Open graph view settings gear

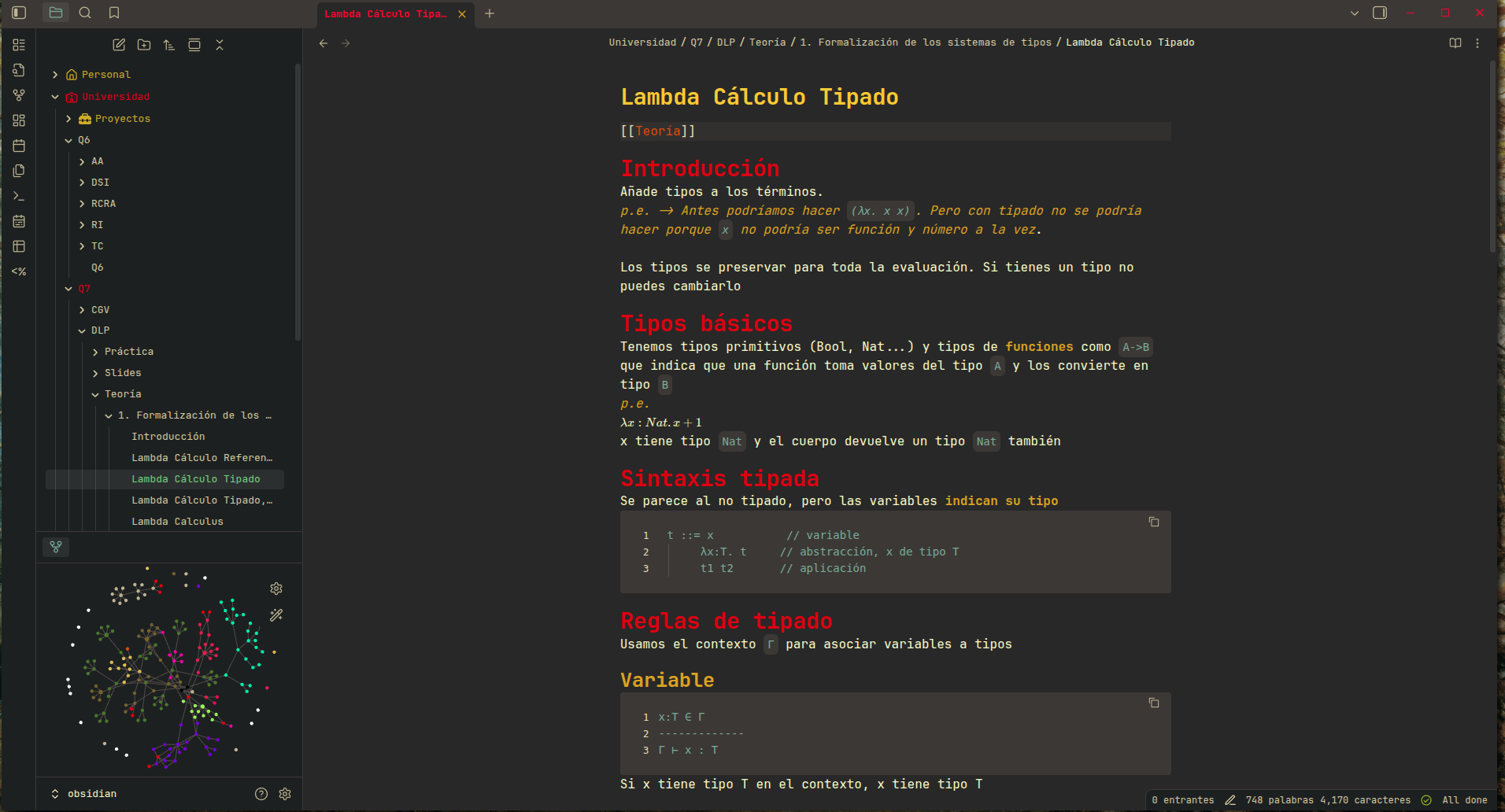(276, 589)
